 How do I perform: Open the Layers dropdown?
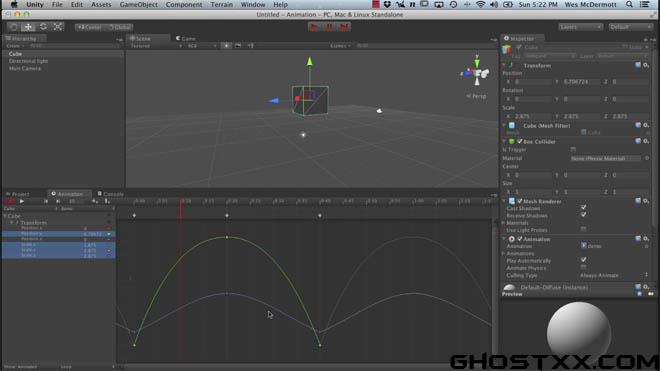pyautogui.click(x=580, y=27)
